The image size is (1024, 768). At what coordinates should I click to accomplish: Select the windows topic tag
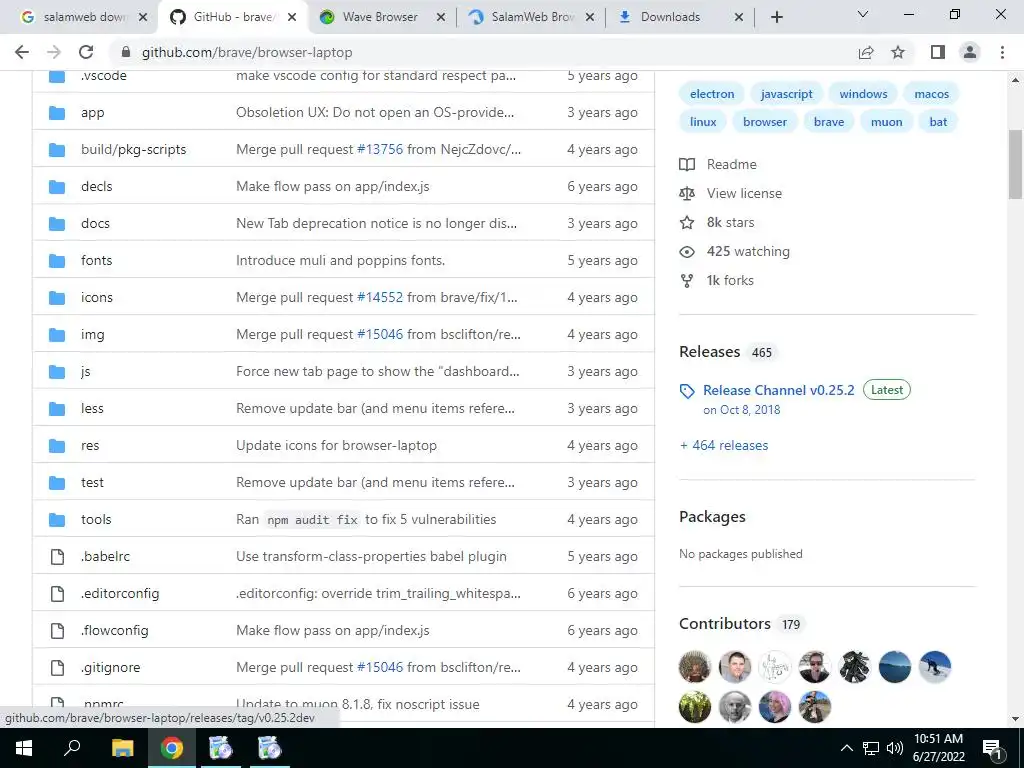pos(863,94)
